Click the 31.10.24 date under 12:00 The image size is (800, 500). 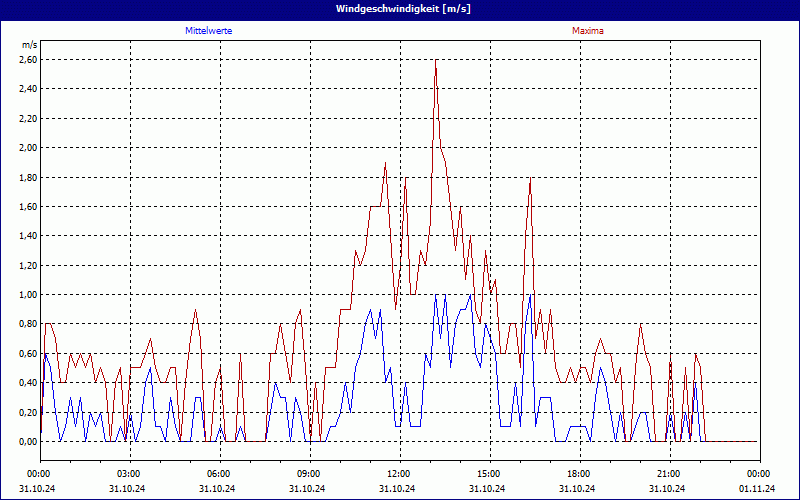[x=397, y=488]
